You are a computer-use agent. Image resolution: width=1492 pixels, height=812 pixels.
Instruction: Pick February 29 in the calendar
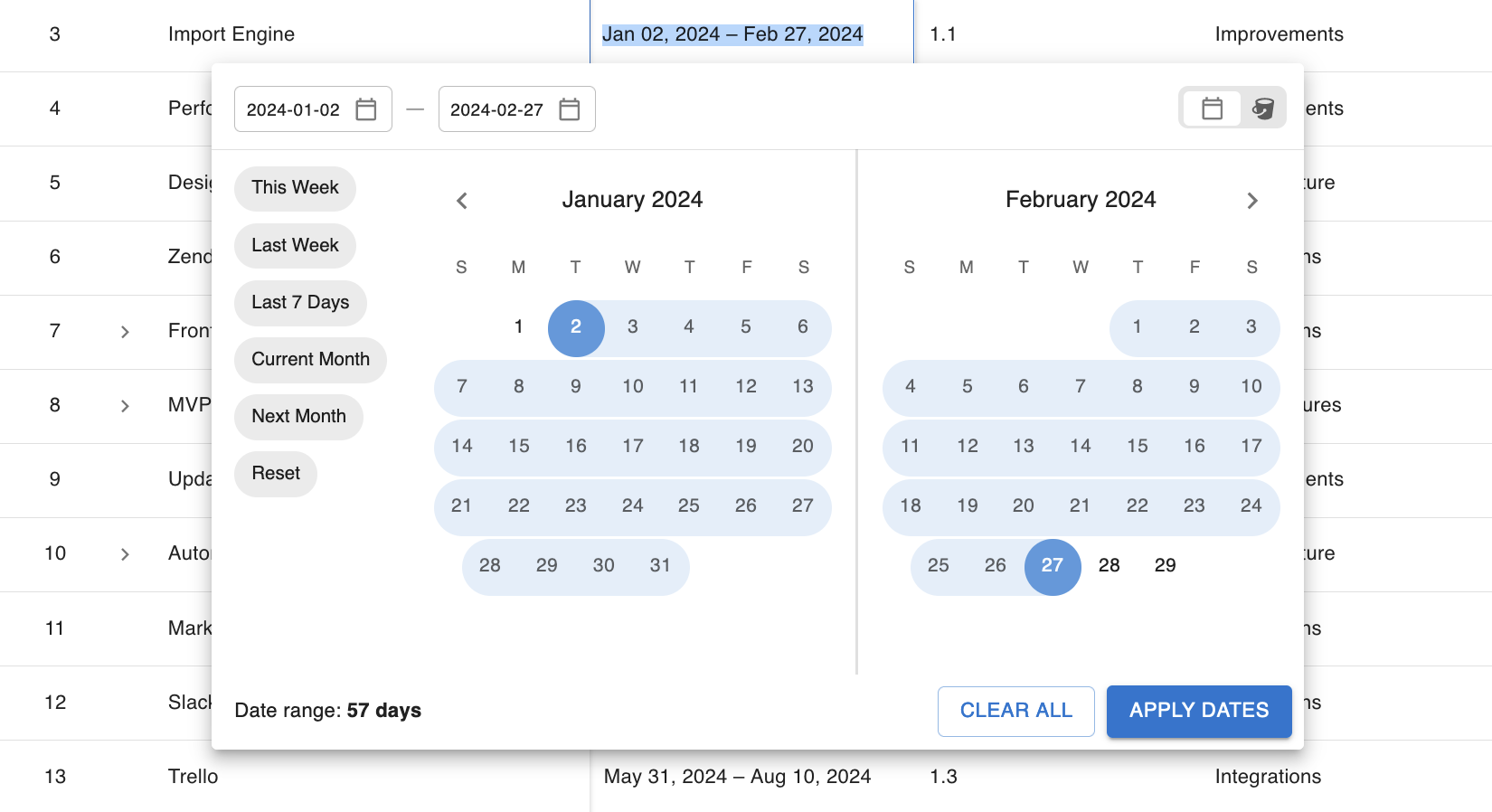pyautogui.click(x=1166, y=566)
